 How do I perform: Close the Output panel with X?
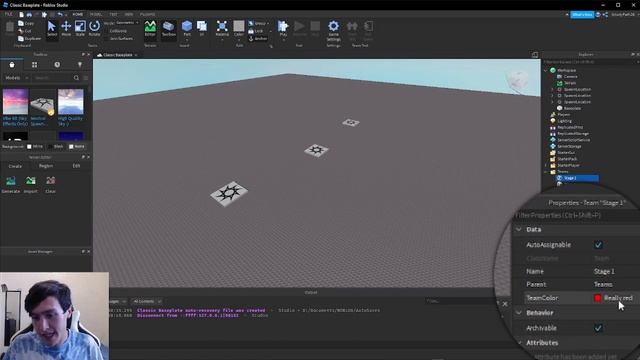(505, 304)
